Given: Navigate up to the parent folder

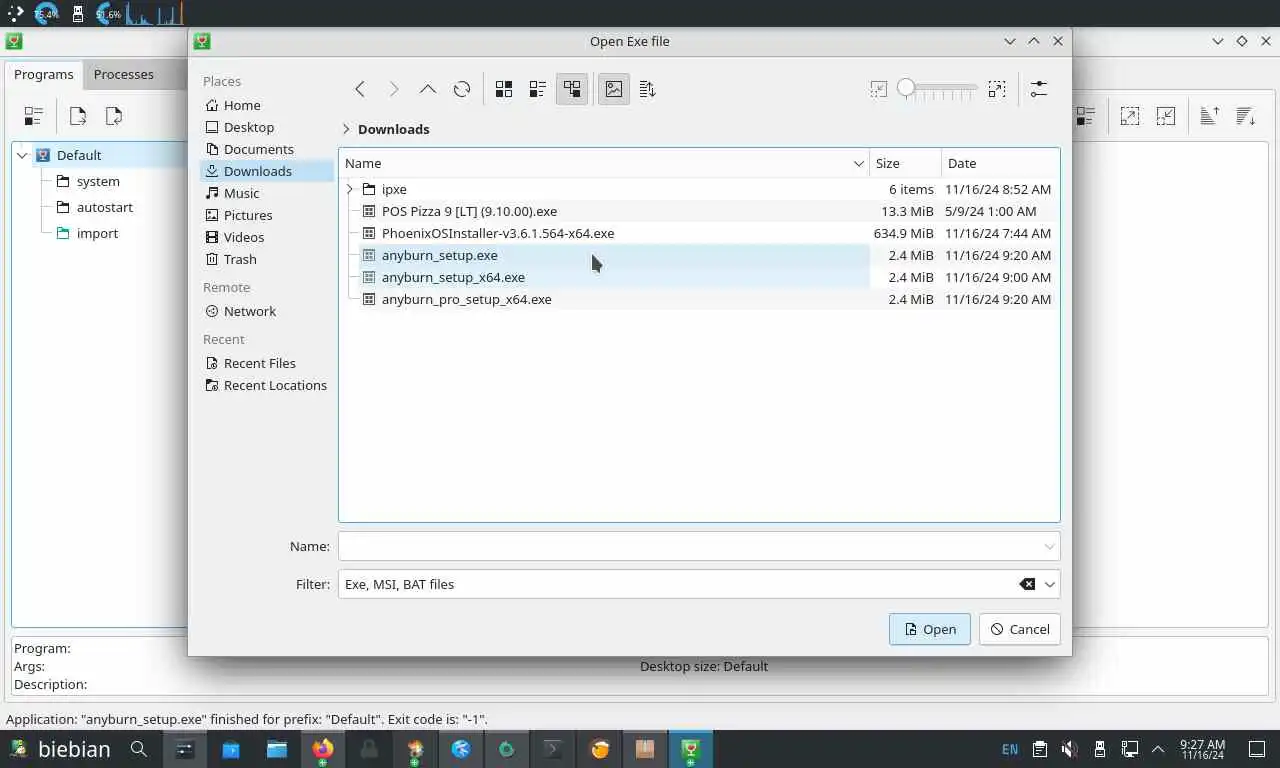Looking at the screenshot, I should (428, 89).
